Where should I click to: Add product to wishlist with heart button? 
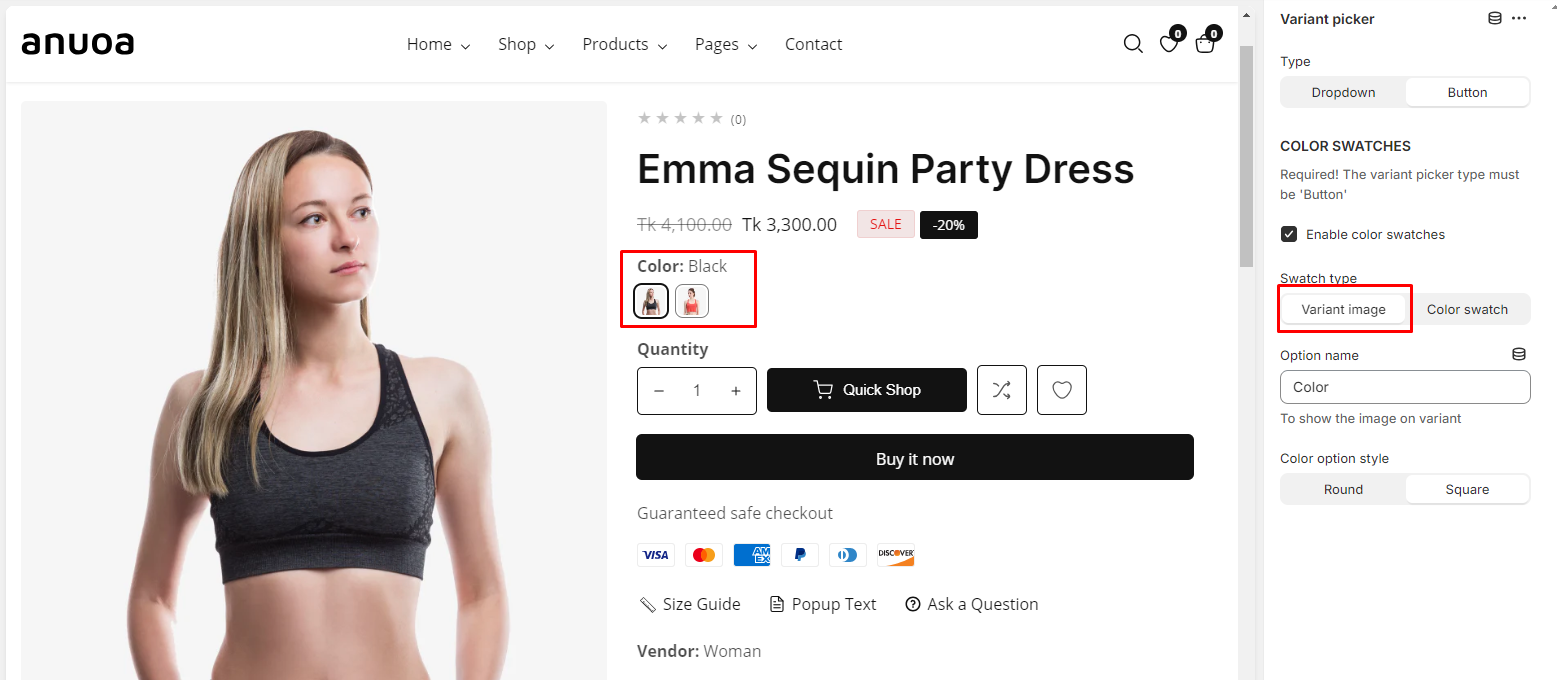tap(1062, 390)
